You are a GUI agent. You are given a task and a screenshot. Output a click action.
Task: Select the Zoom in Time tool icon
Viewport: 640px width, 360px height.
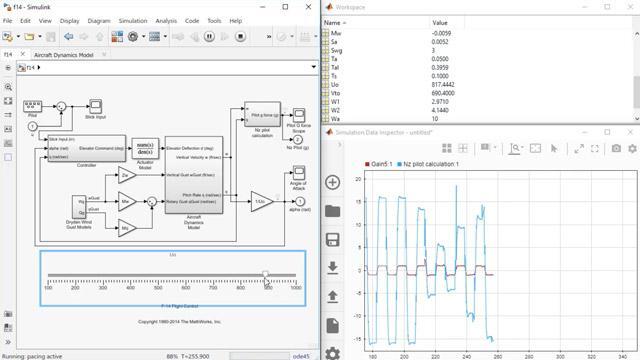pyautogui.click(x=514, y=149)
